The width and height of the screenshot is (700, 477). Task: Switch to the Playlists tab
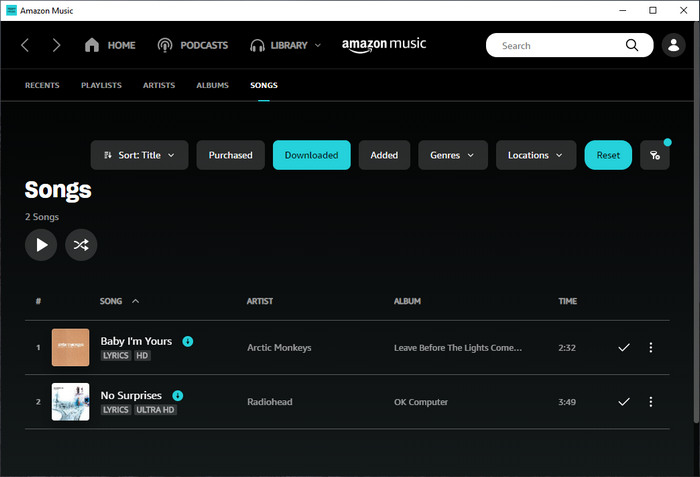pyautogui.click(x=101, y=85)
